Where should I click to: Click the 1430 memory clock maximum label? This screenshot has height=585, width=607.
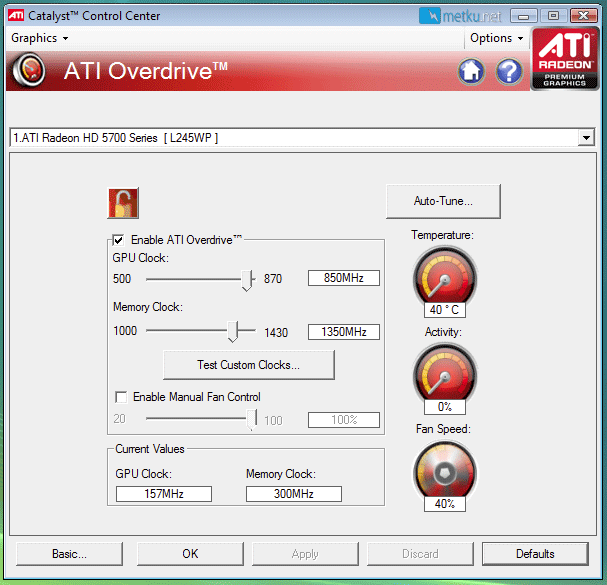pos(276,333)
